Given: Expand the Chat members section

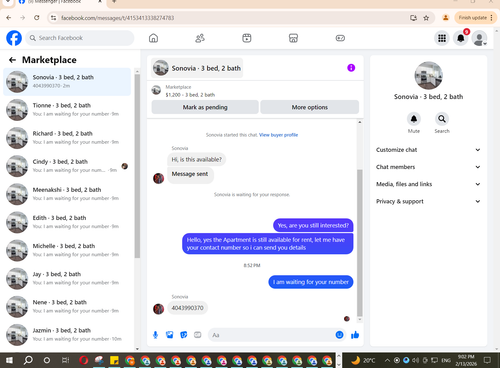Looking at the screenshot, I should click(428, 167).
